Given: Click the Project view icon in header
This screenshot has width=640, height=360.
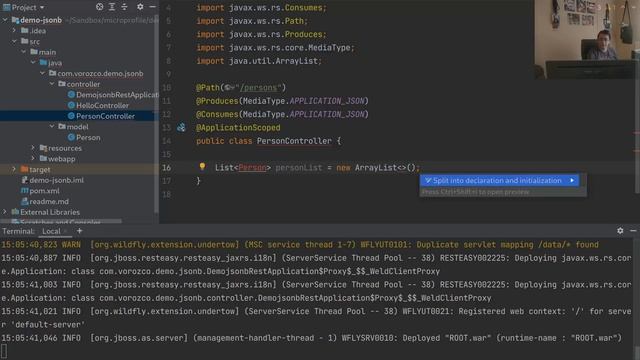Looking at the screenshot, I should point(7,7).
